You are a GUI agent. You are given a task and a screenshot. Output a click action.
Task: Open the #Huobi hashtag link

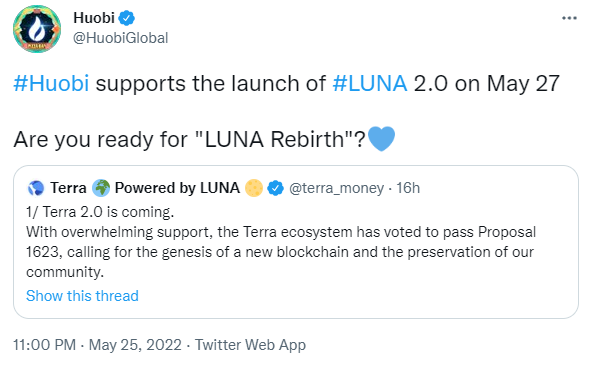pos(51,83)
